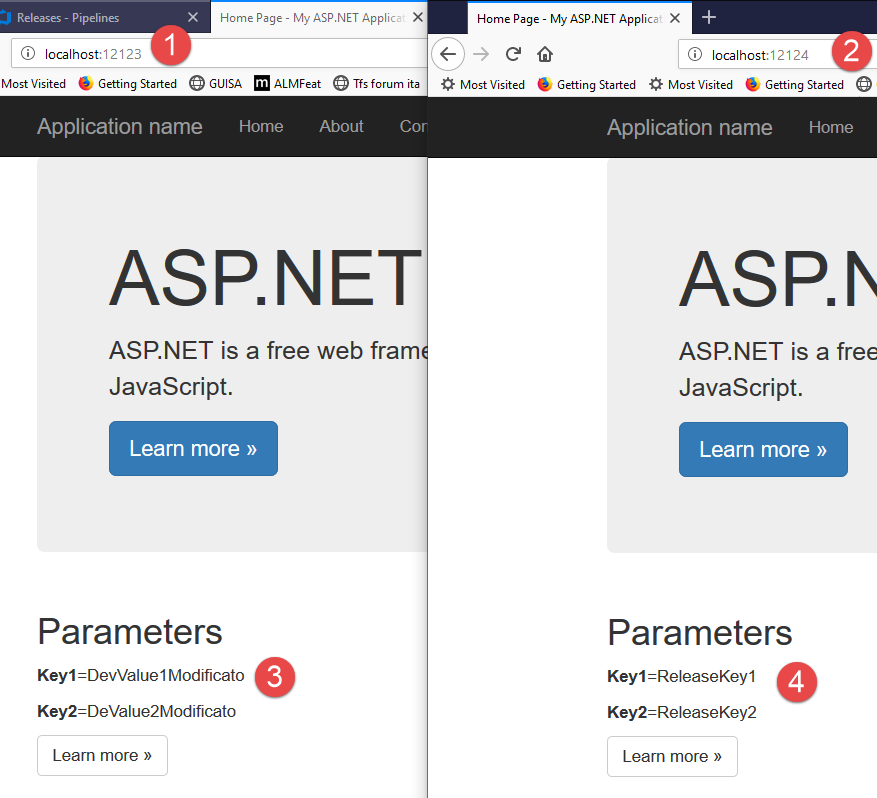The height and width of the screenshot is (798, 877).
Task: Reload the page in right browser
Action: click(x=513, y=54)
